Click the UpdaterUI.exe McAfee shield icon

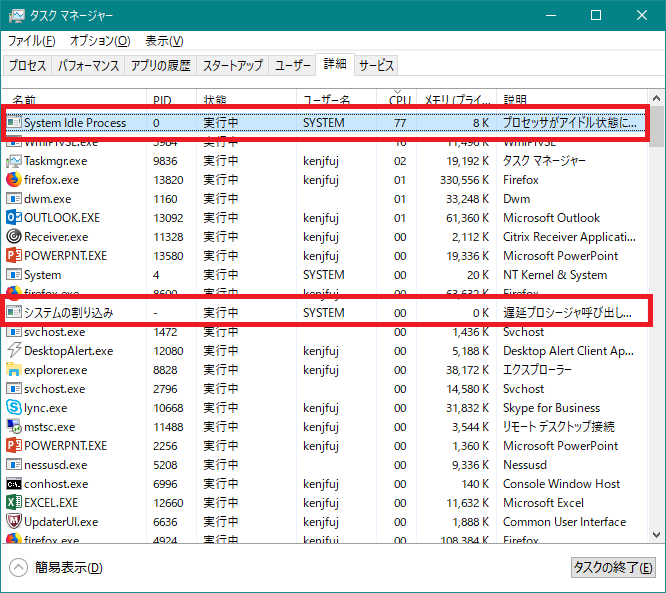click(14, 522)
